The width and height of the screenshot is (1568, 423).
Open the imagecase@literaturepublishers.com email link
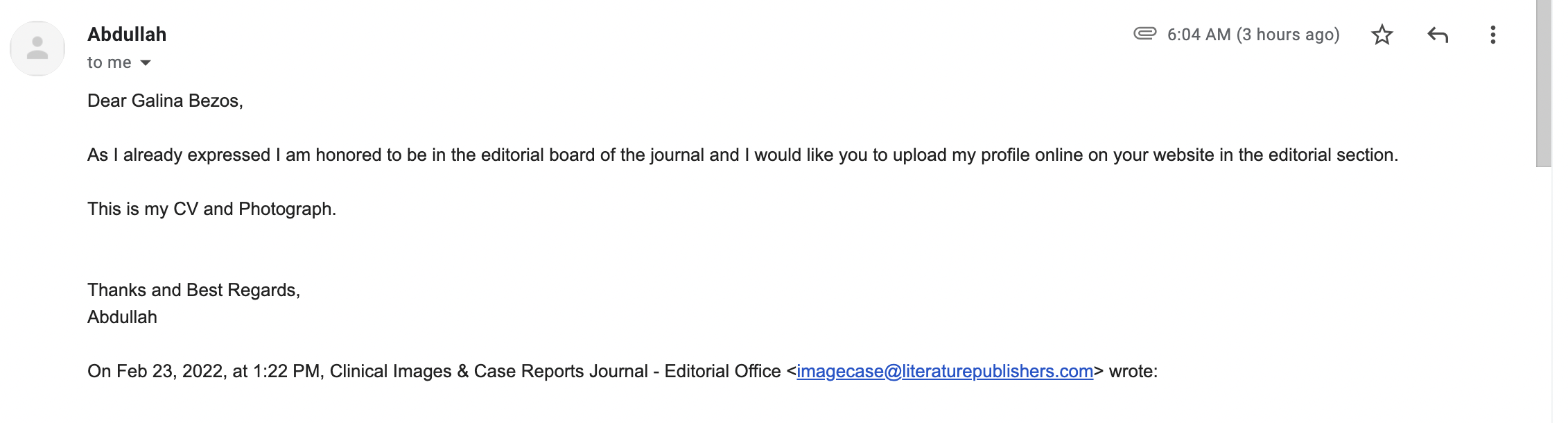tap(944, 372)
